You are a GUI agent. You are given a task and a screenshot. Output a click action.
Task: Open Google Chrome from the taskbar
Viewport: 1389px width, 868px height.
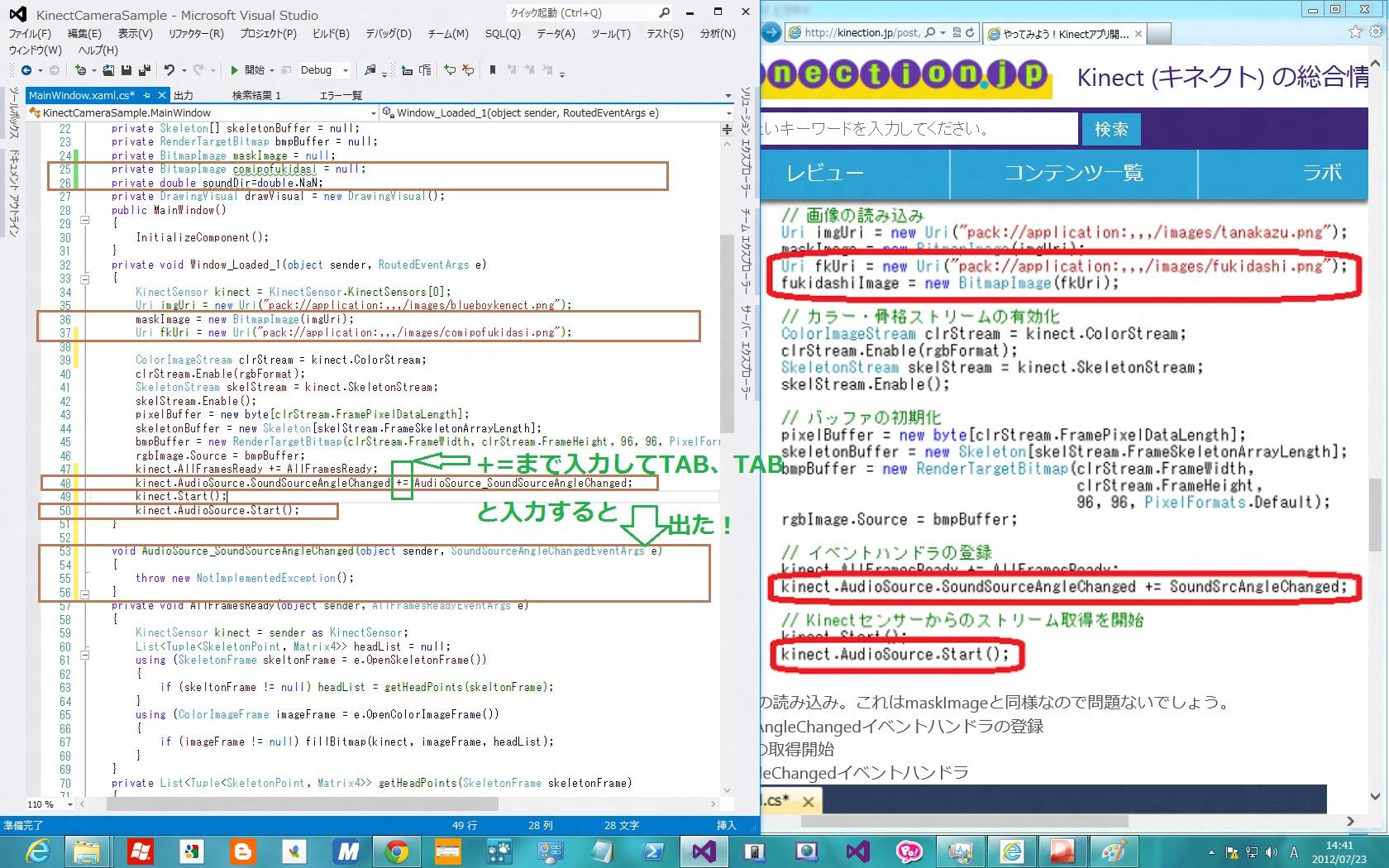(x=396, y=851)
